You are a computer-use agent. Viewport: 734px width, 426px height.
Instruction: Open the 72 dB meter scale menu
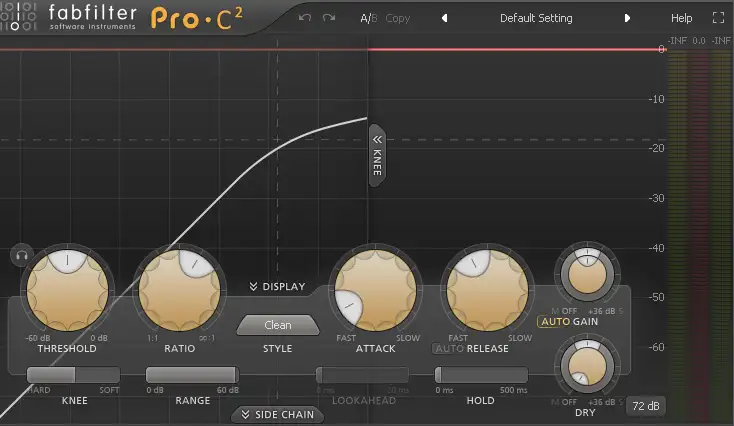(x=646, y=406)
